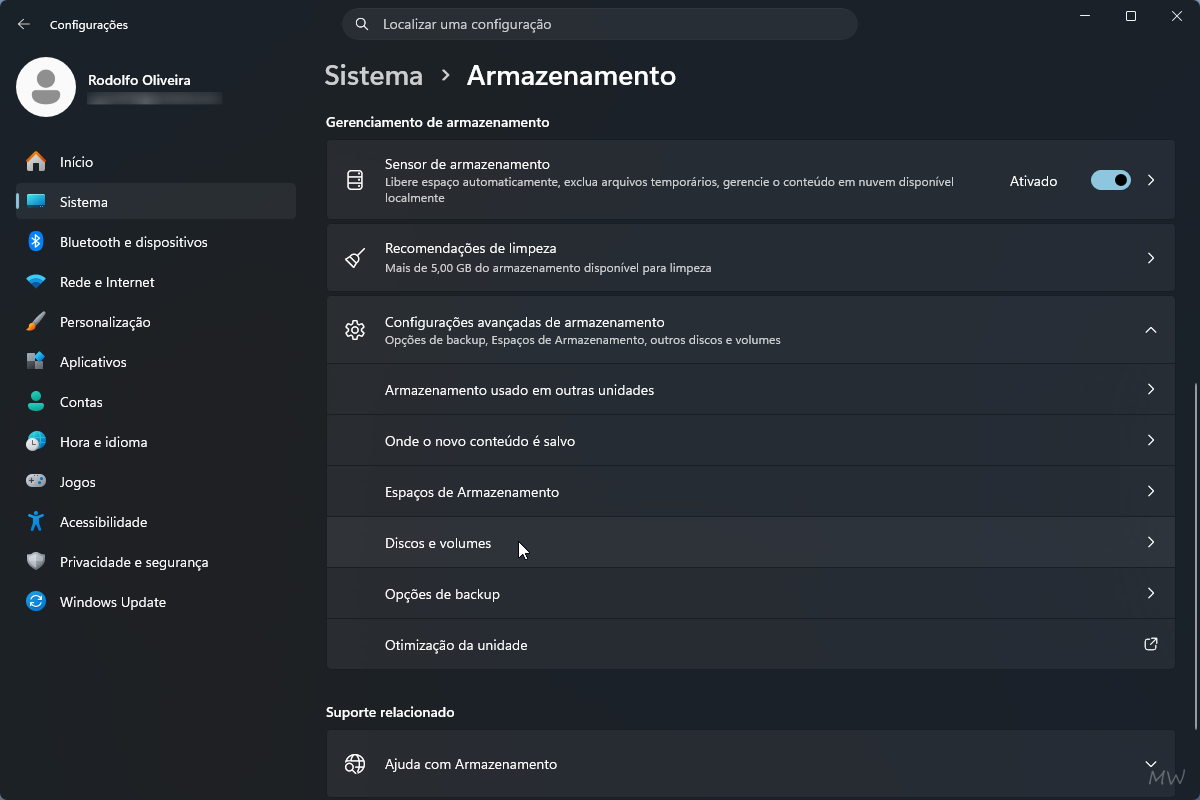The image size is (1200, 800).
Task: Open Discos e volumes chevron
Action: (x=1151, y=542)
